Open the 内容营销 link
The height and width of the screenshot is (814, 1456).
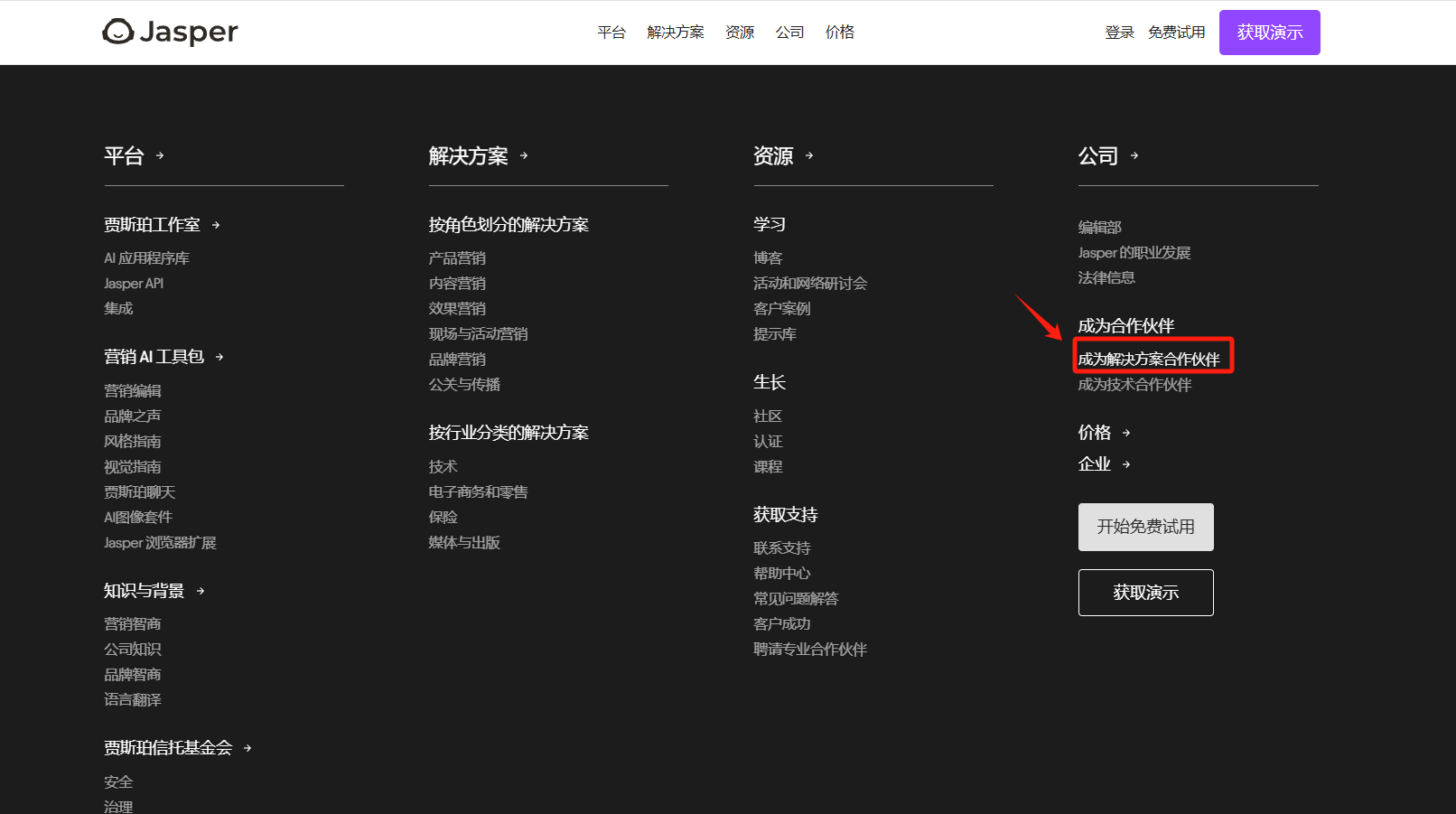coord(457,284)
